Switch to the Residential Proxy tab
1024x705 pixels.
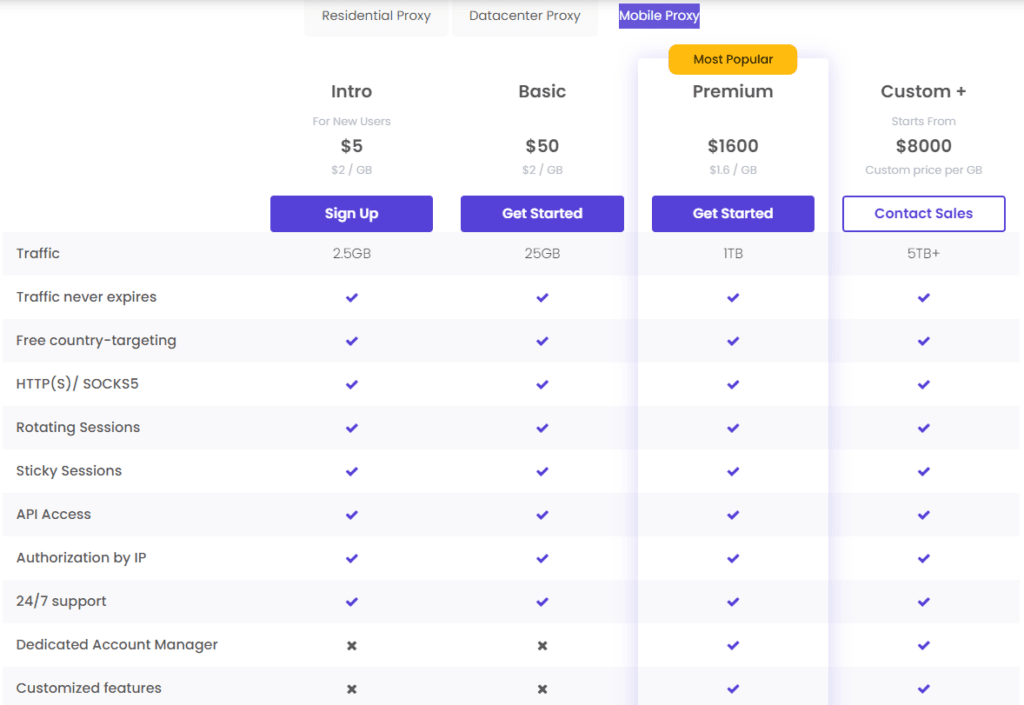point(376,16)
